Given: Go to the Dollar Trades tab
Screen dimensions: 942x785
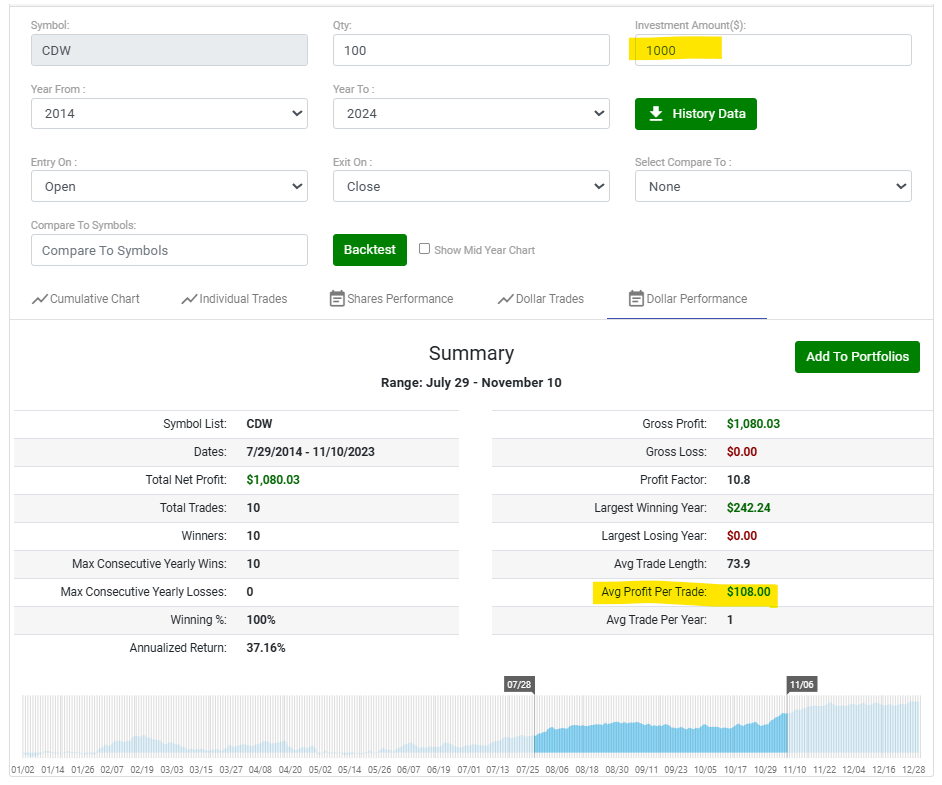Looking at the screenshot, I should (541, 299).
